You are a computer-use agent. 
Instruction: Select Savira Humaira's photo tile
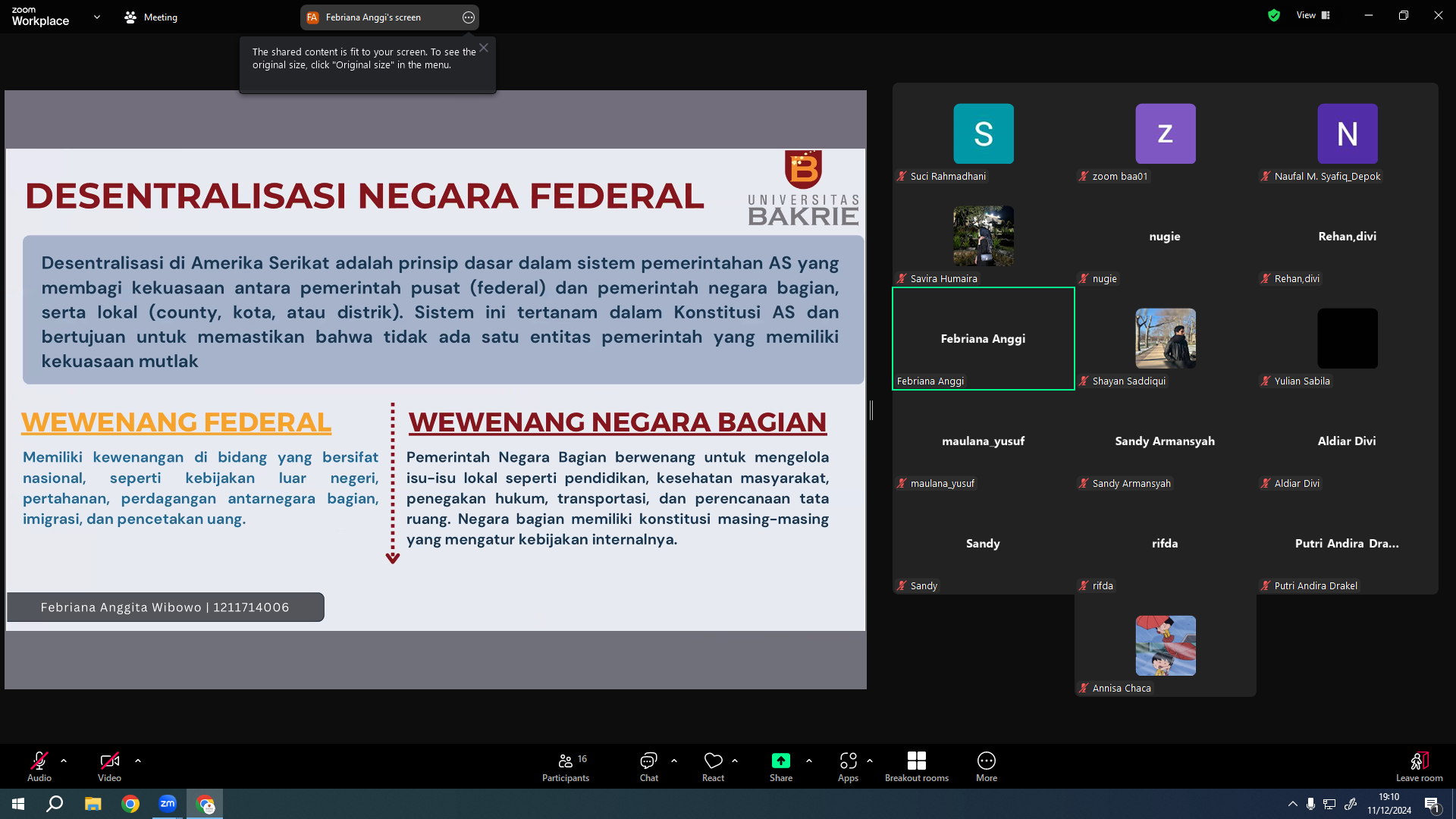coord(984,236)
